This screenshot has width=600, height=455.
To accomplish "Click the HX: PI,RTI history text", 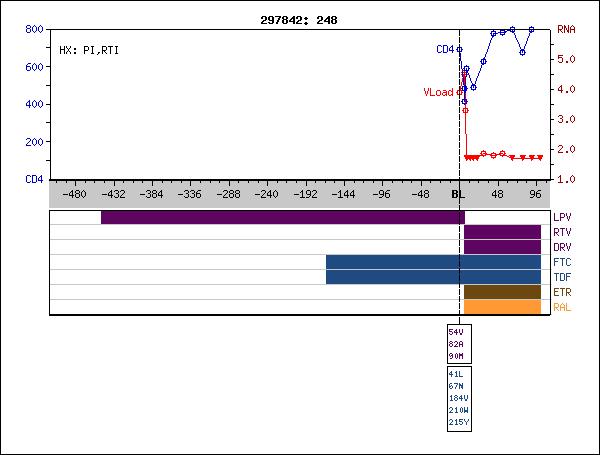I will point(89,49).
